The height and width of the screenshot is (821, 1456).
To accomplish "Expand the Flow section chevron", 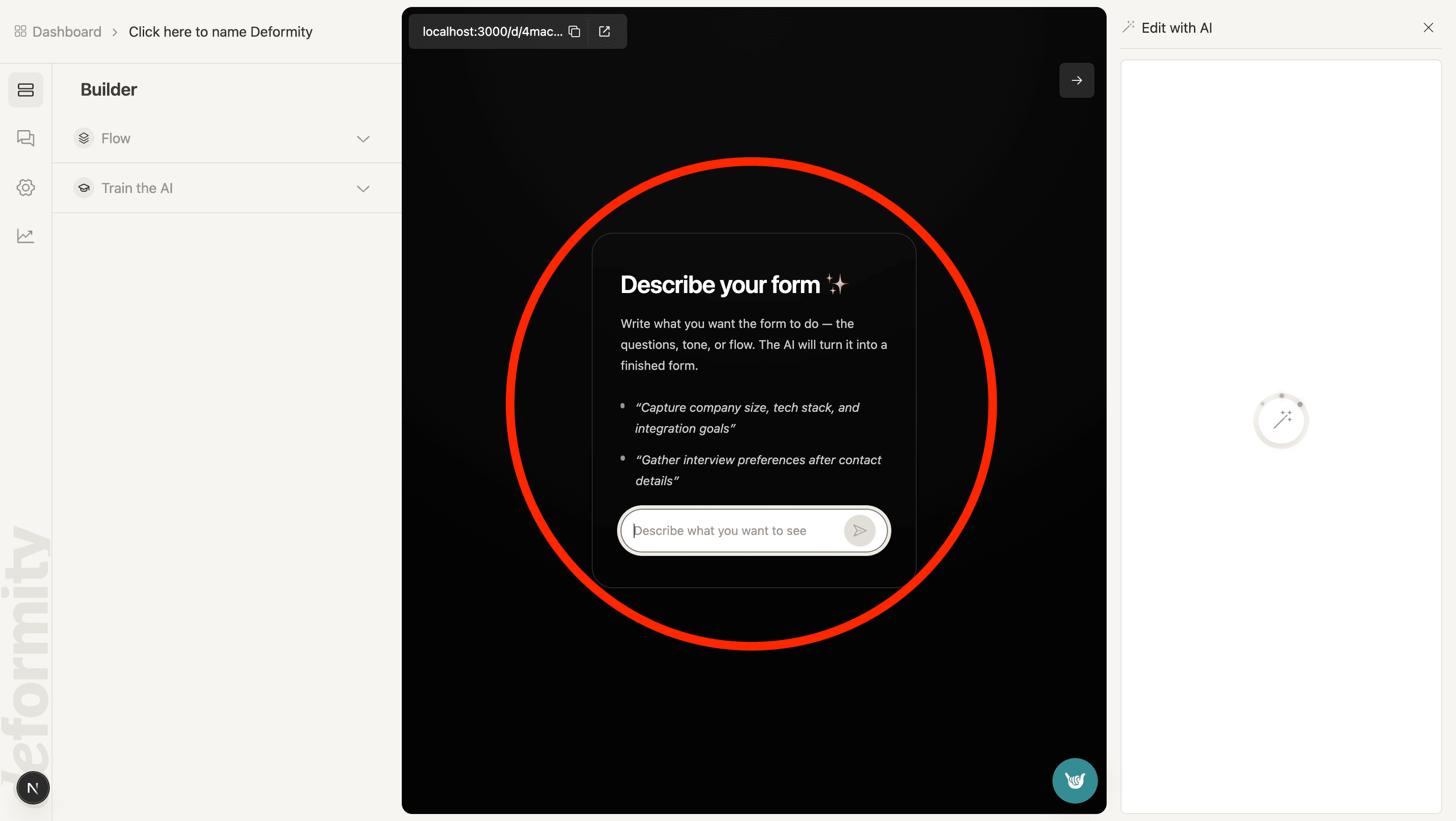I will pos(363,139).
